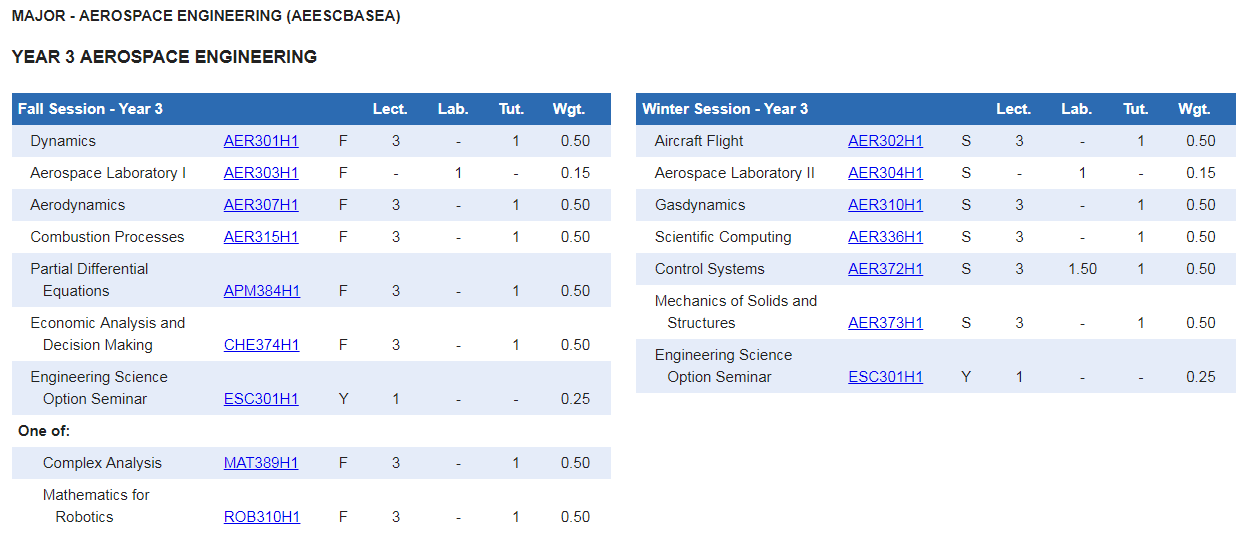Click the Fall Session - Year 3 table header
This screenshot has height=551, width=1251.
91,109
